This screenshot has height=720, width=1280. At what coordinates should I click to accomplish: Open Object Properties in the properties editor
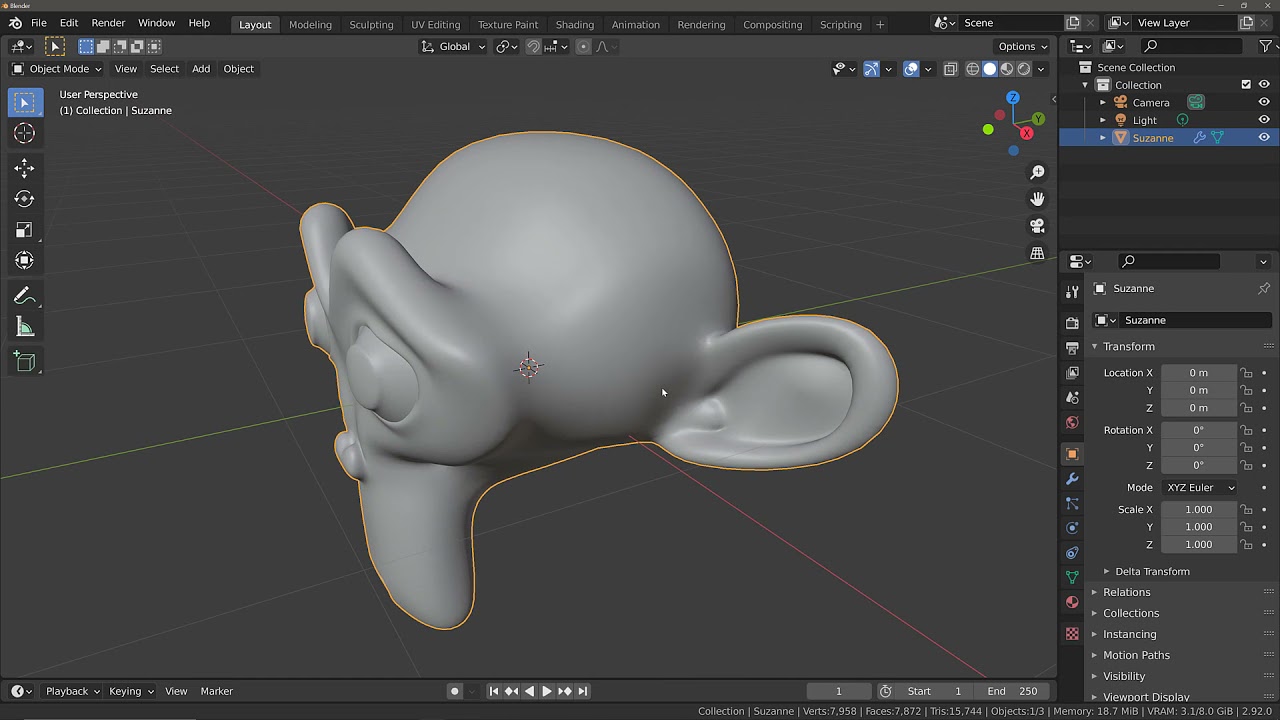[1071, 453]
